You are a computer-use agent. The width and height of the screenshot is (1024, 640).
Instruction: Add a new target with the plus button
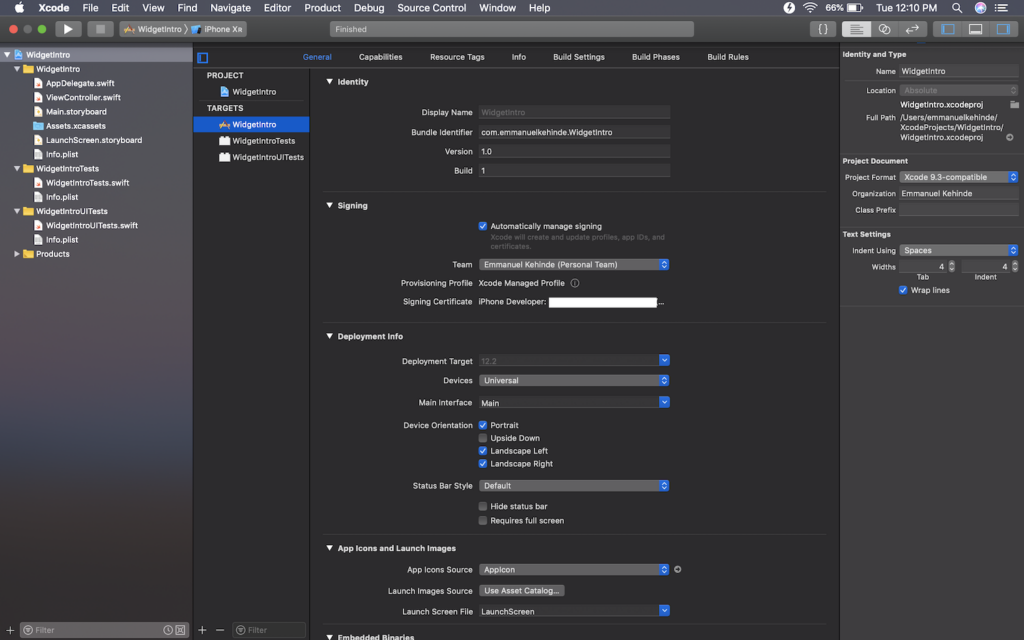coord(202,630)
